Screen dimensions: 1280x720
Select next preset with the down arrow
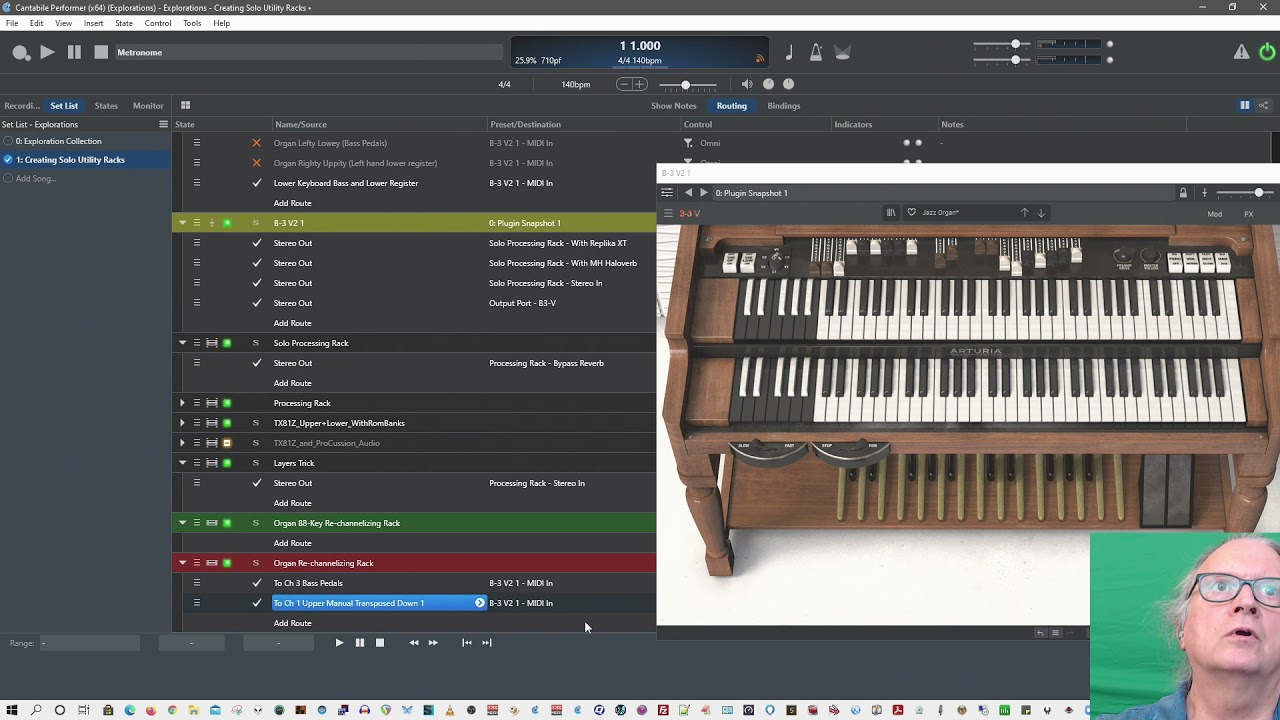(1041, 213)
